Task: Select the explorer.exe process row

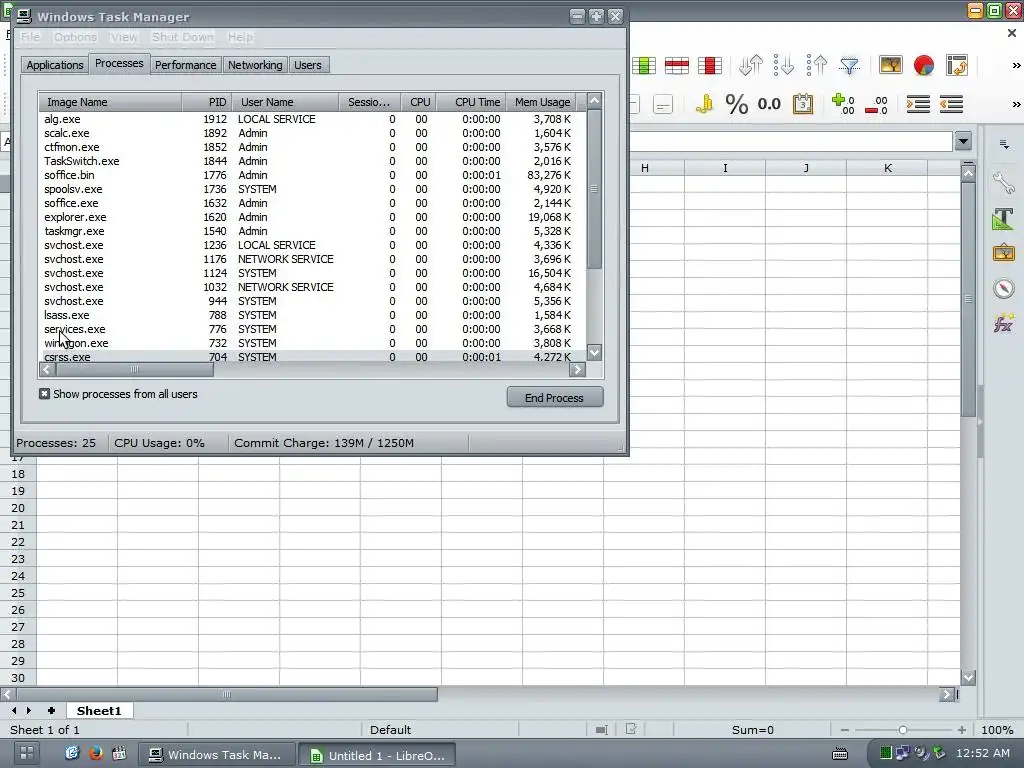Action: click(313, 217)
